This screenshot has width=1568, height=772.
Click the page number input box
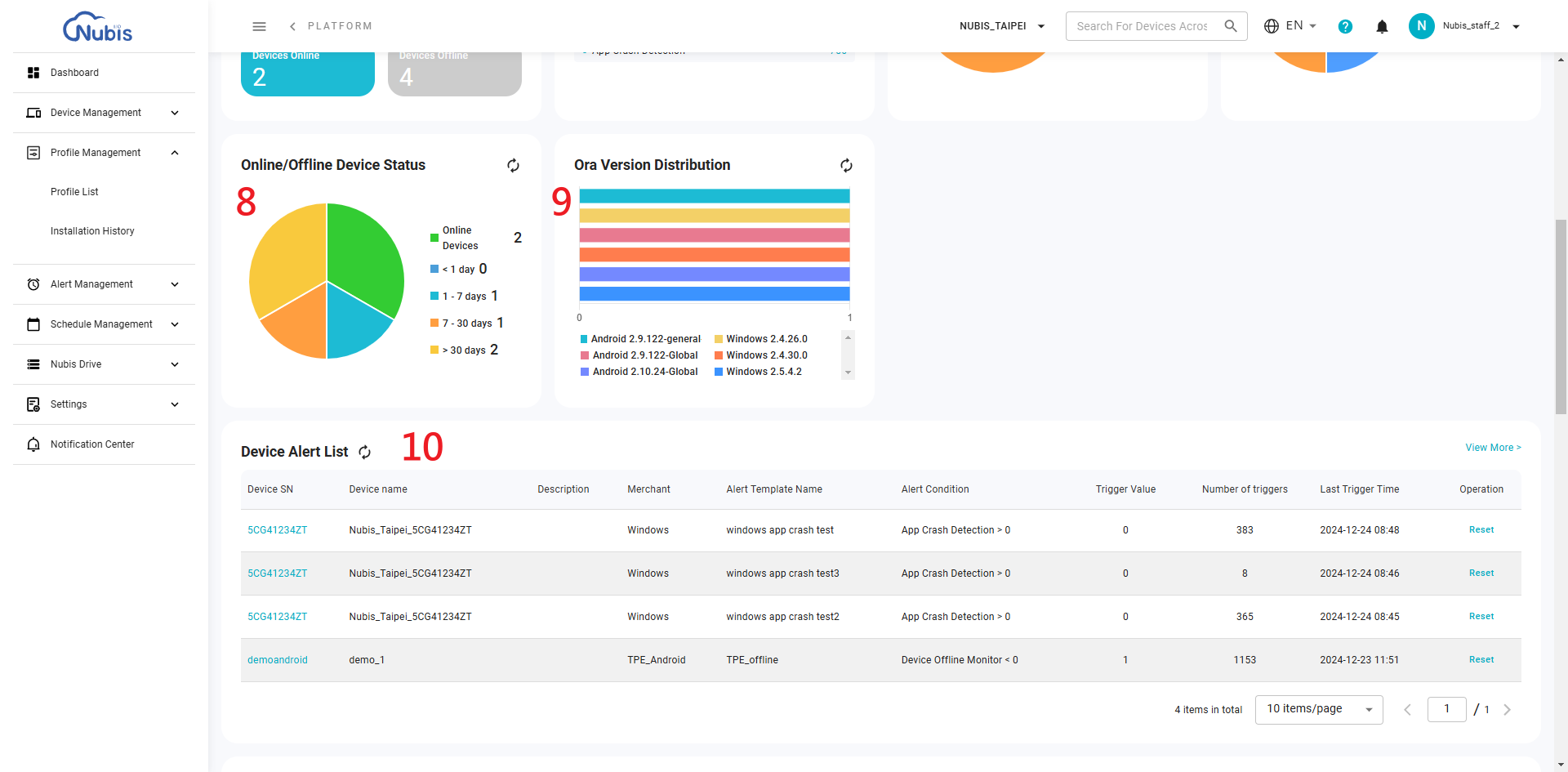click(1446, 709)
